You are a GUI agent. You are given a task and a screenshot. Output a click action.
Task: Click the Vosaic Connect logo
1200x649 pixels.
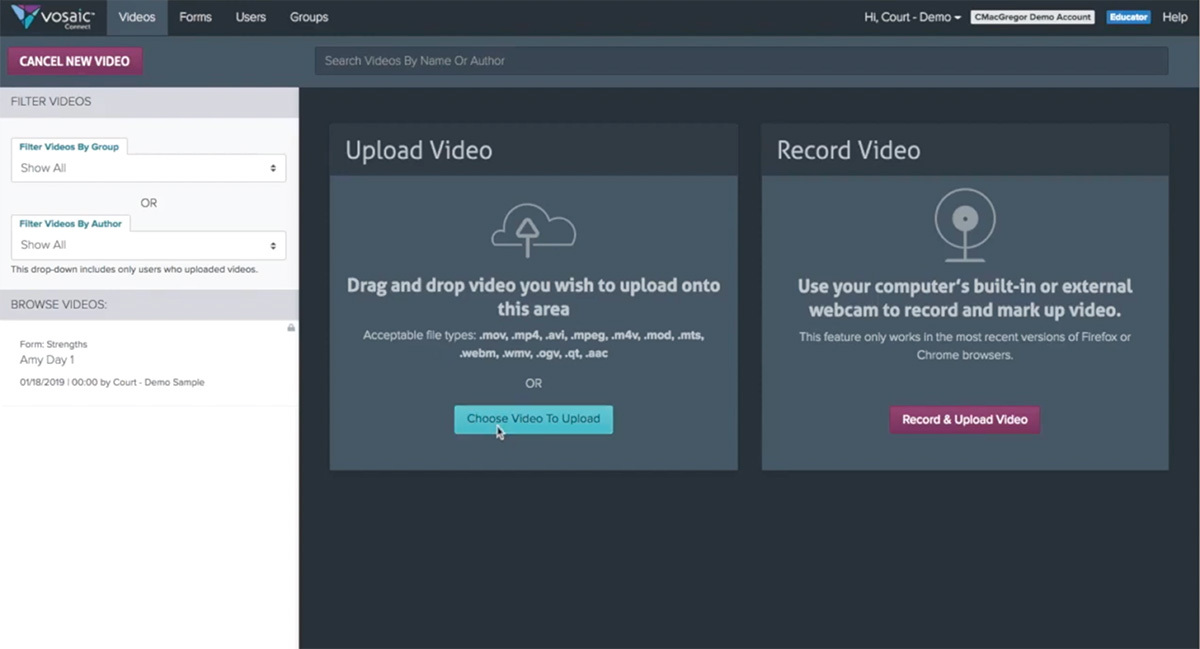click(52, 16)
